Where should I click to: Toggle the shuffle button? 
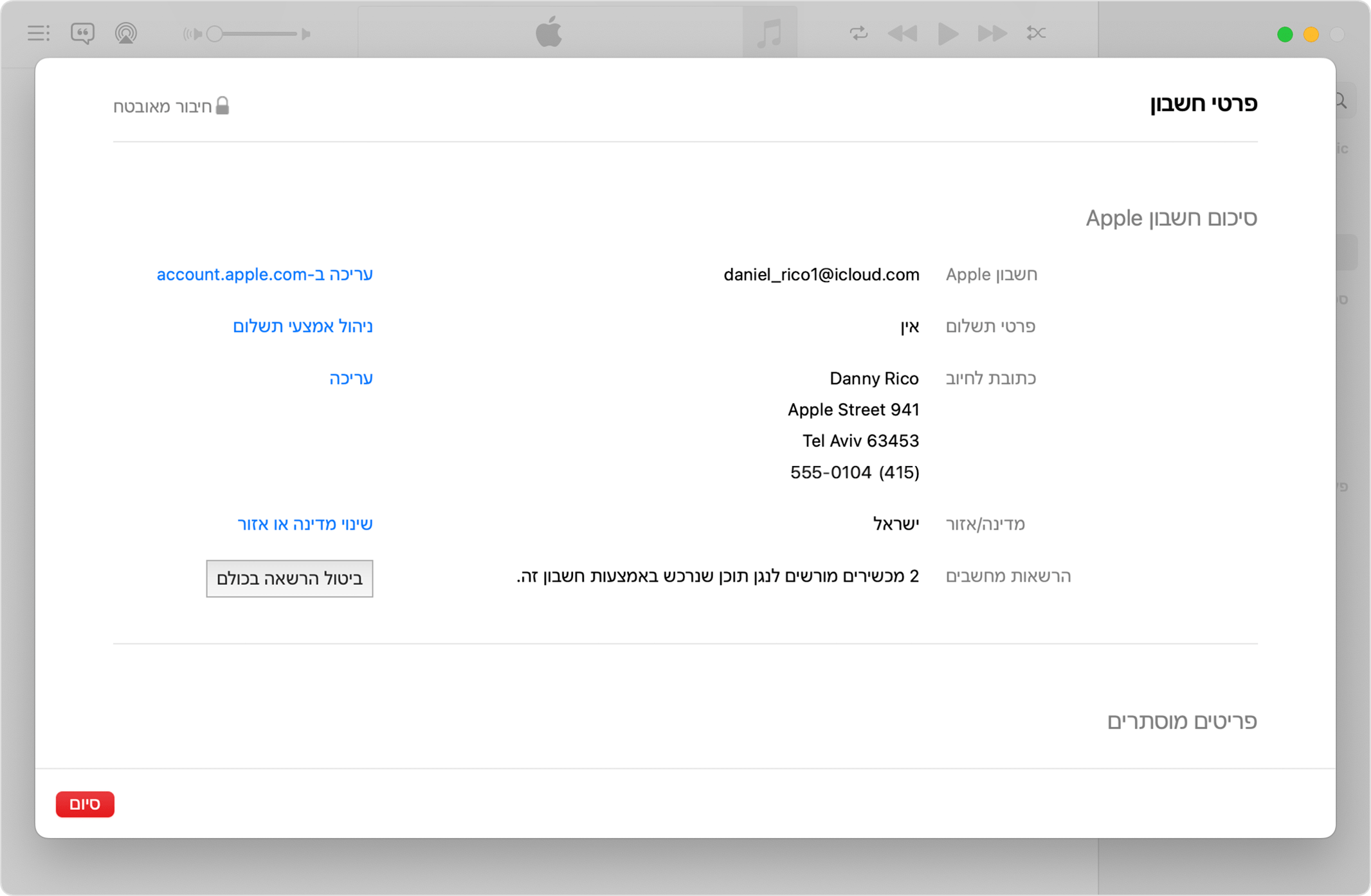point(1036,33)
